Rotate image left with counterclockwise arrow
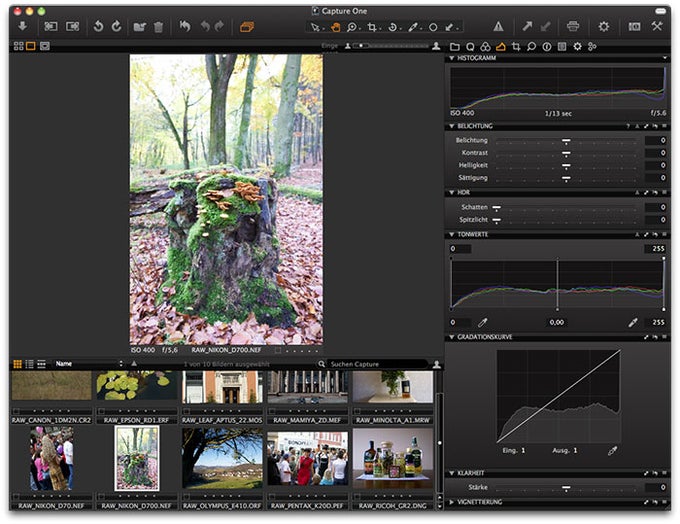 pyautogui.click(x=98, y=26)
